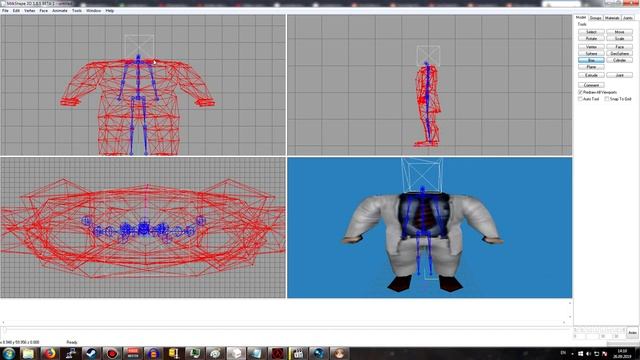
Task: Click the highlighted Box tool button
Action: tap(591, 60)
